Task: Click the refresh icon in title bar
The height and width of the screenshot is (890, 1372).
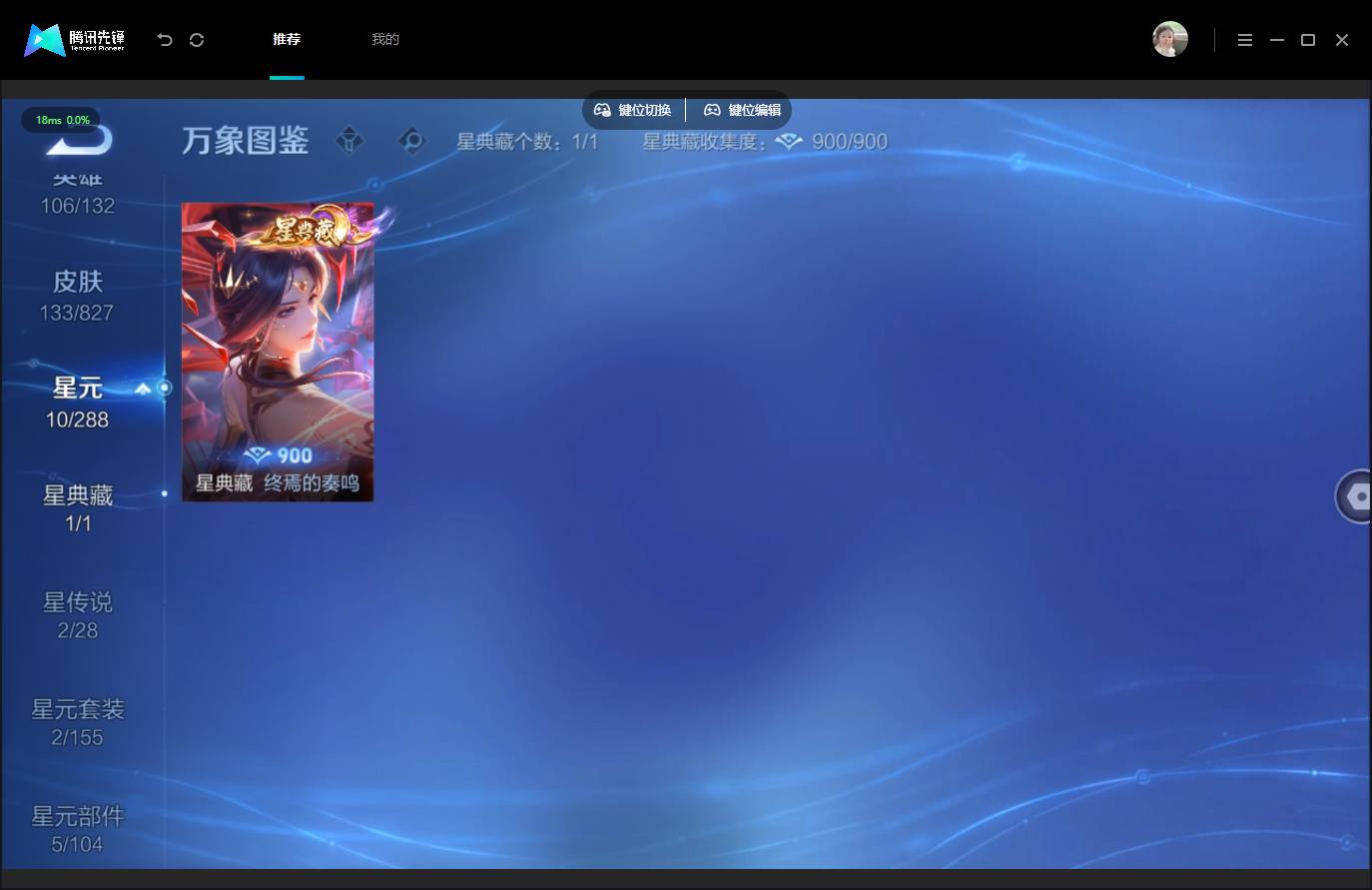Action: tap(197, 40)
